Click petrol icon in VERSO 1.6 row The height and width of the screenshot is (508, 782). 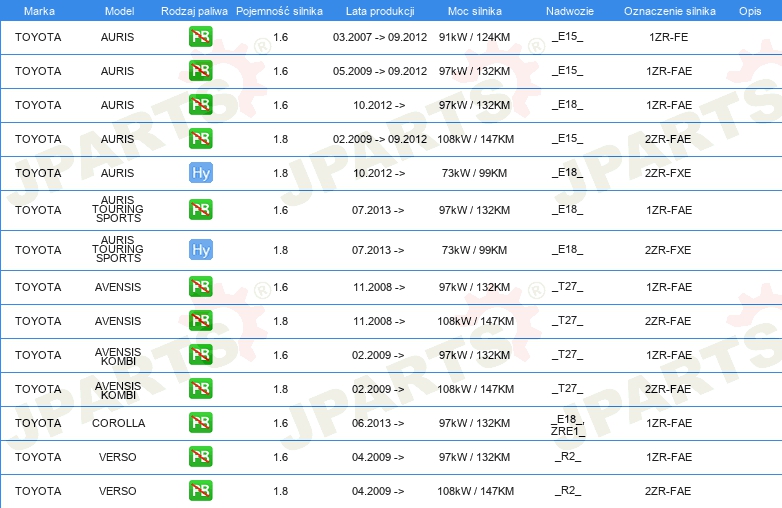click(200, 457)
